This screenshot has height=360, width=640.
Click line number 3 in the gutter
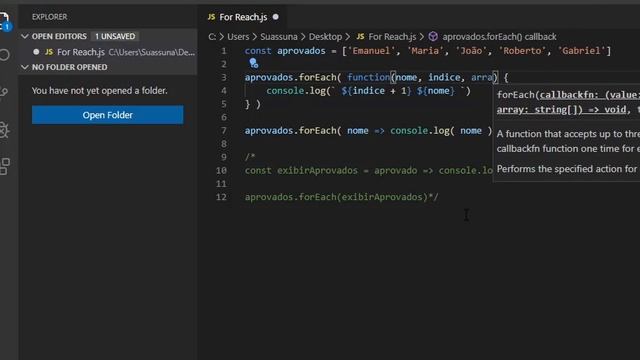point(223,77)
